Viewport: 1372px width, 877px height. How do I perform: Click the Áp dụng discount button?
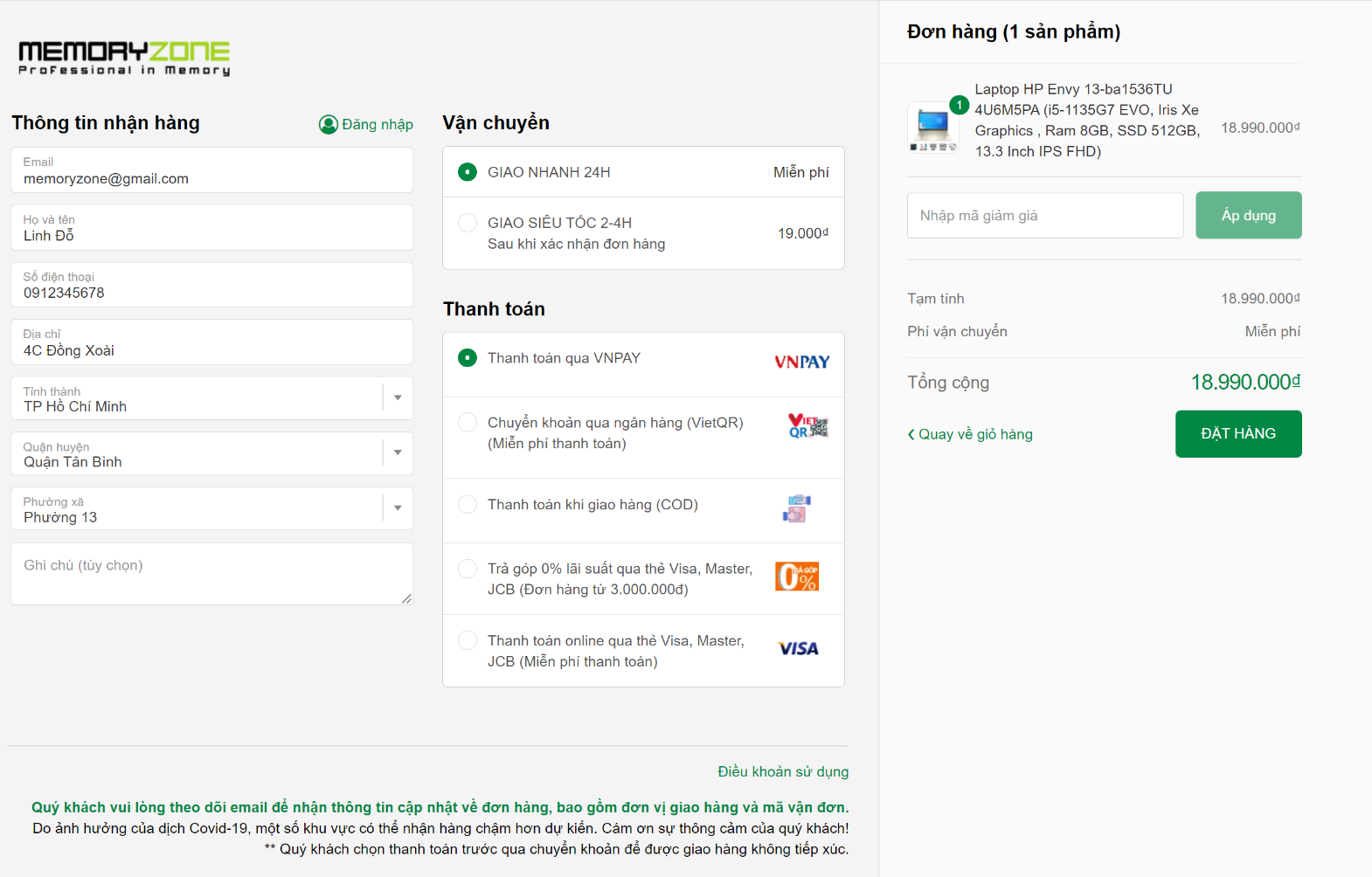[x=1248, y=215]
